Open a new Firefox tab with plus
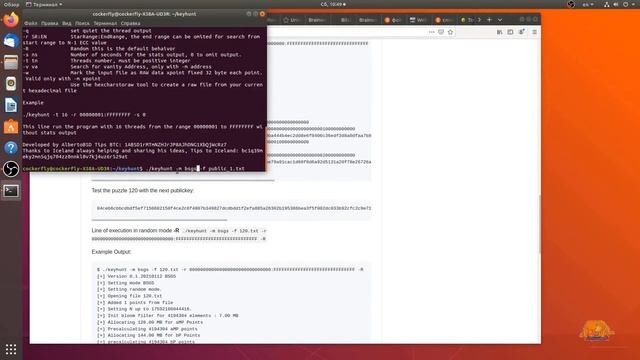 [x=489, y=20]
